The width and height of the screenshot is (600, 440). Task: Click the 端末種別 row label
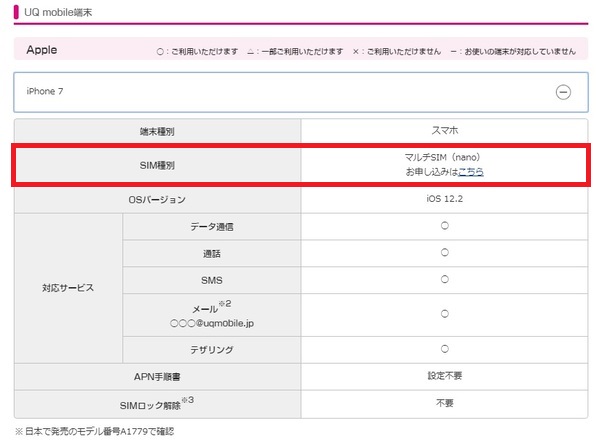coord(157,132)
